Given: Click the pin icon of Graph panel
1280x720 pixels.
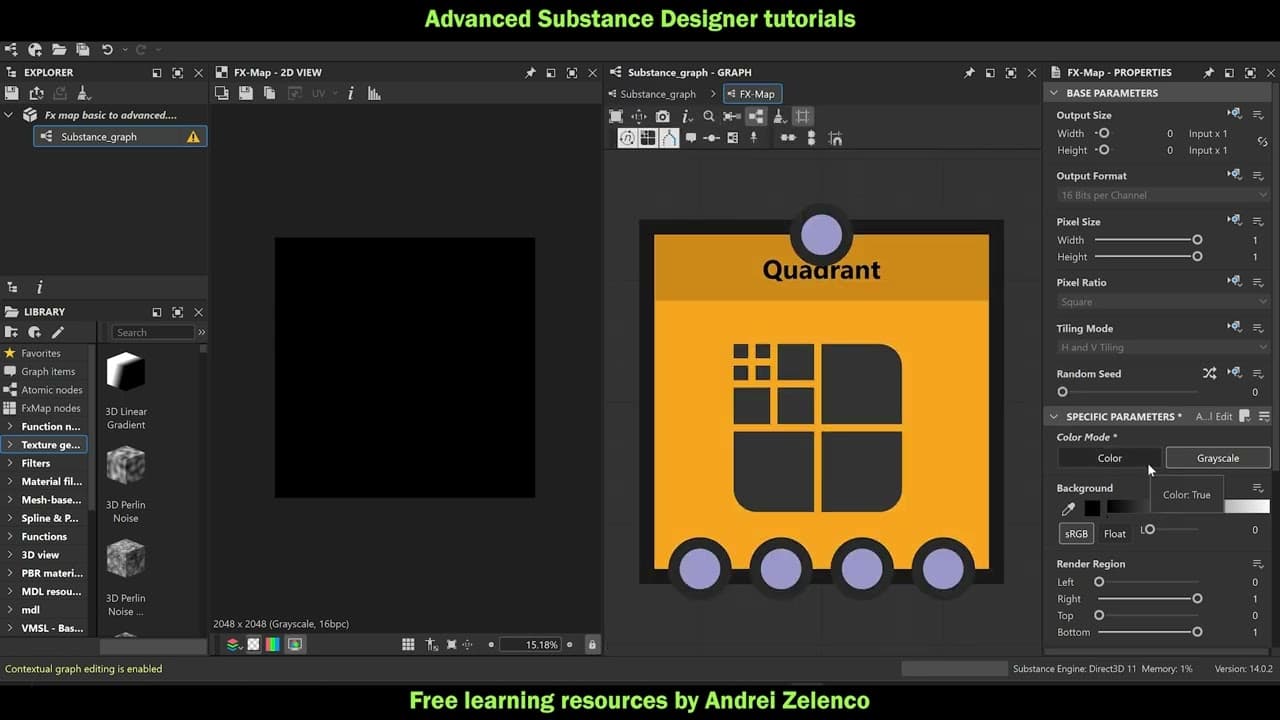Looking at the screenshot, I should coord(969,73).
